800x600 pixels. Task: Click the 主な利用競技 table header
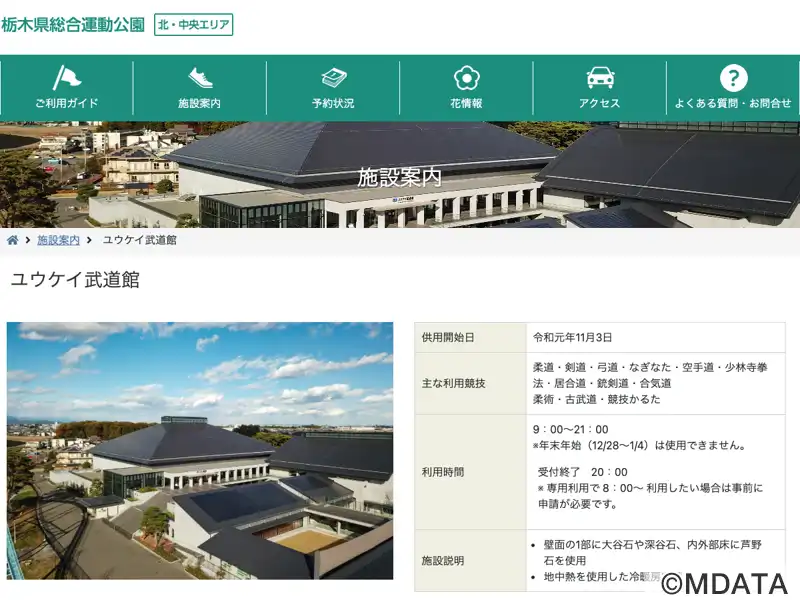coord(470,383)
